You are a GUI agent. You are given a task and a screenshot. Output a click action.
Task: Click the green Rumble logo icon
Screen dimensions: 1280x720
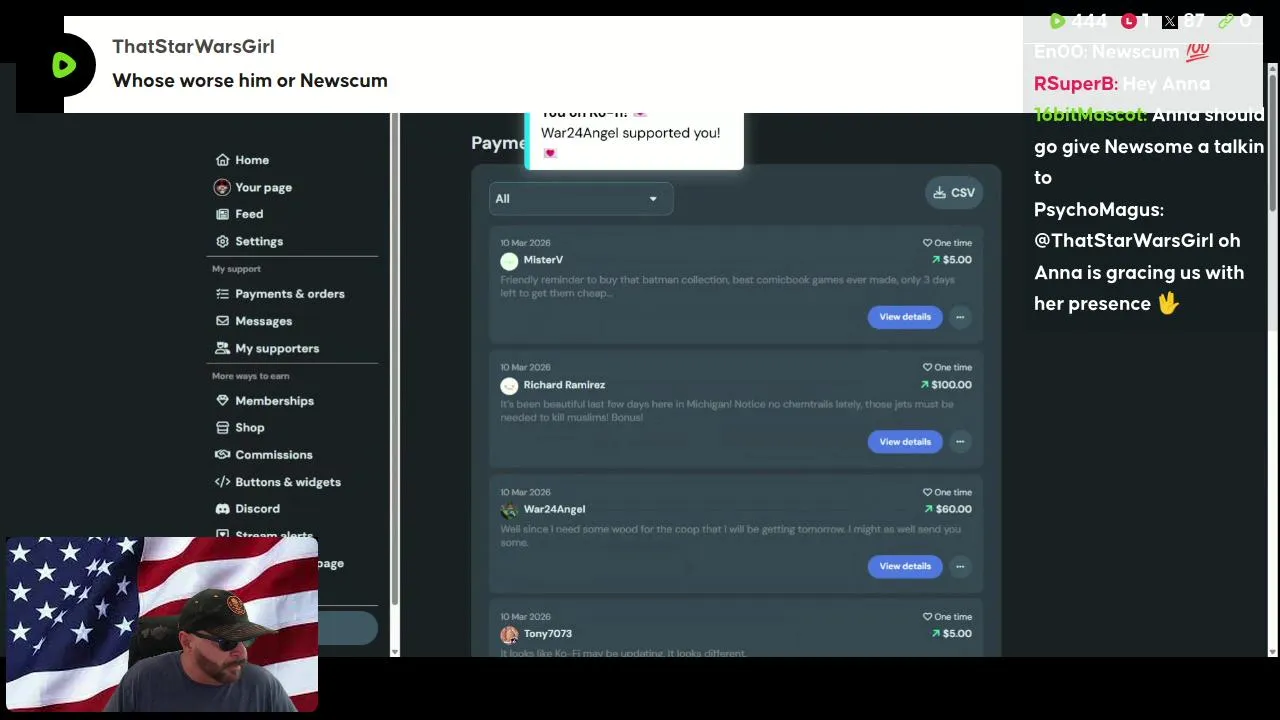click(63, 65)
